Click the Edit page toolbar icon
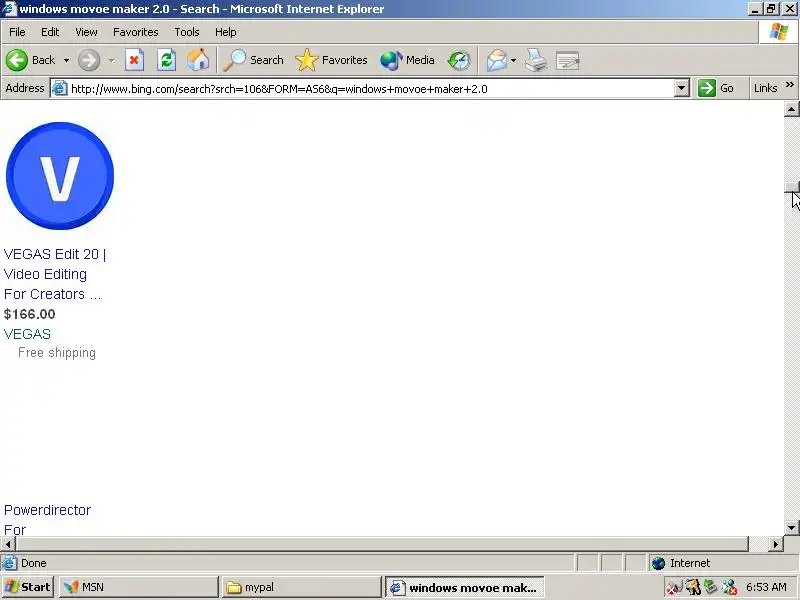 (567, 60)
